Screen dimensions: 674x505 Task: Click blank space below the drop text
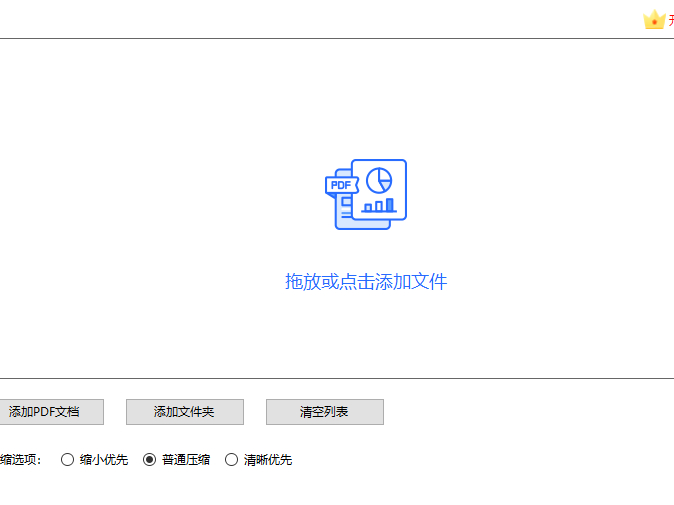pyautogui.click(x=366, y=335)
